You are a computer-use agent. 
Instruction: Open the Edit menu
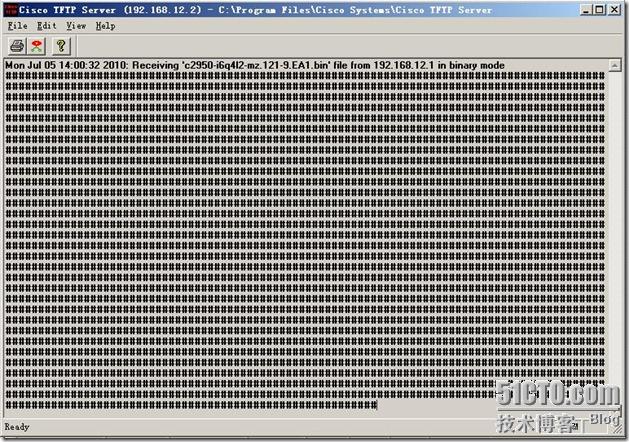coord(47,26)
